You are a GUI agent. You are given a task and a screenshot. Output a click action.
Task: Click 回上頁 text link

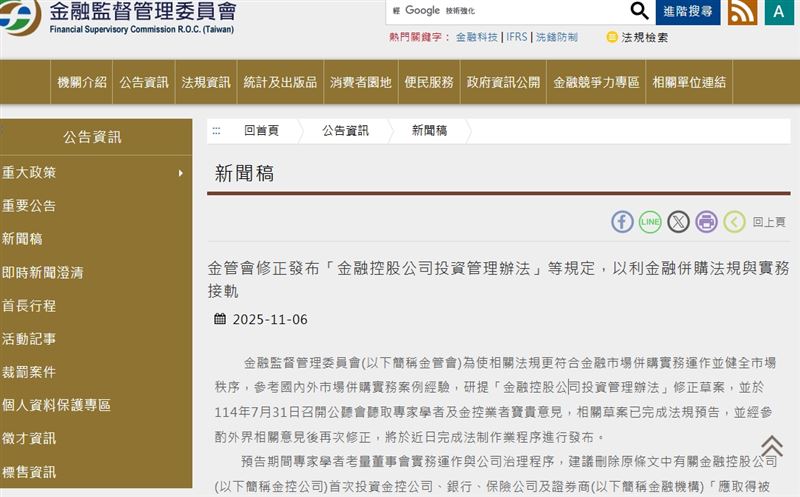tap(769, 222)
